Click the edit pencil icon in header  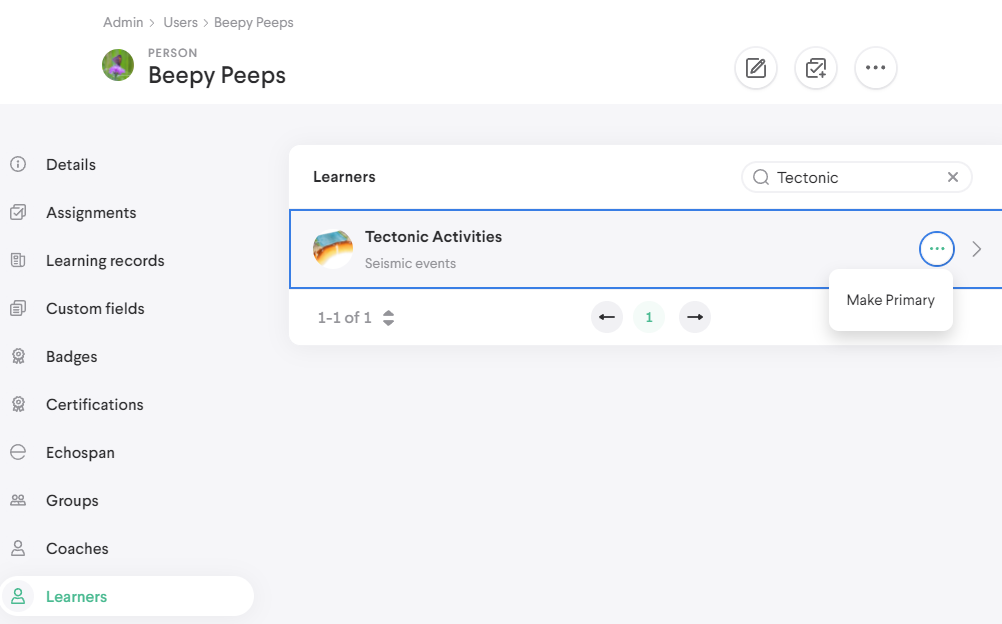756,68
